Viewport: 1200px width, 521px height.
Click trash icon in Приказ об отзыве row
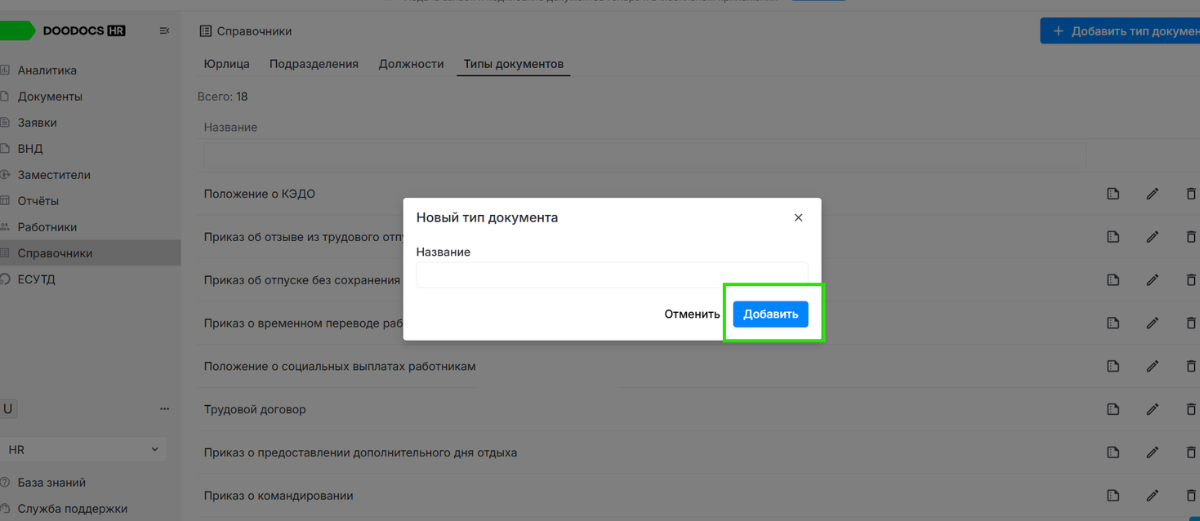(x=1190, y=237)
